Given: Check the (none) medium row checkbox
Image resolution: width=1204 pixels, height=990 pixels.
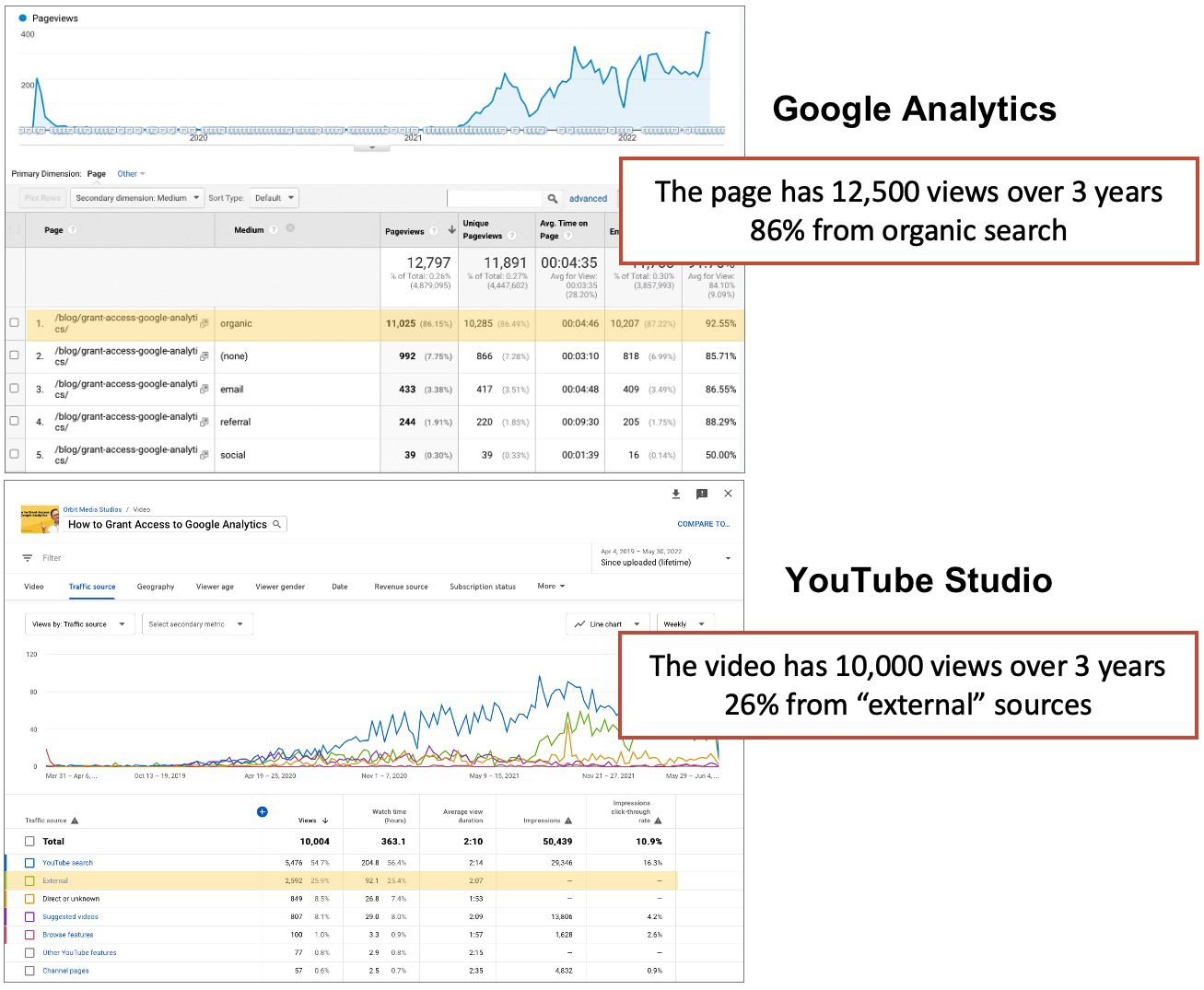Looking at the screenshot, I should coord(14,355).
